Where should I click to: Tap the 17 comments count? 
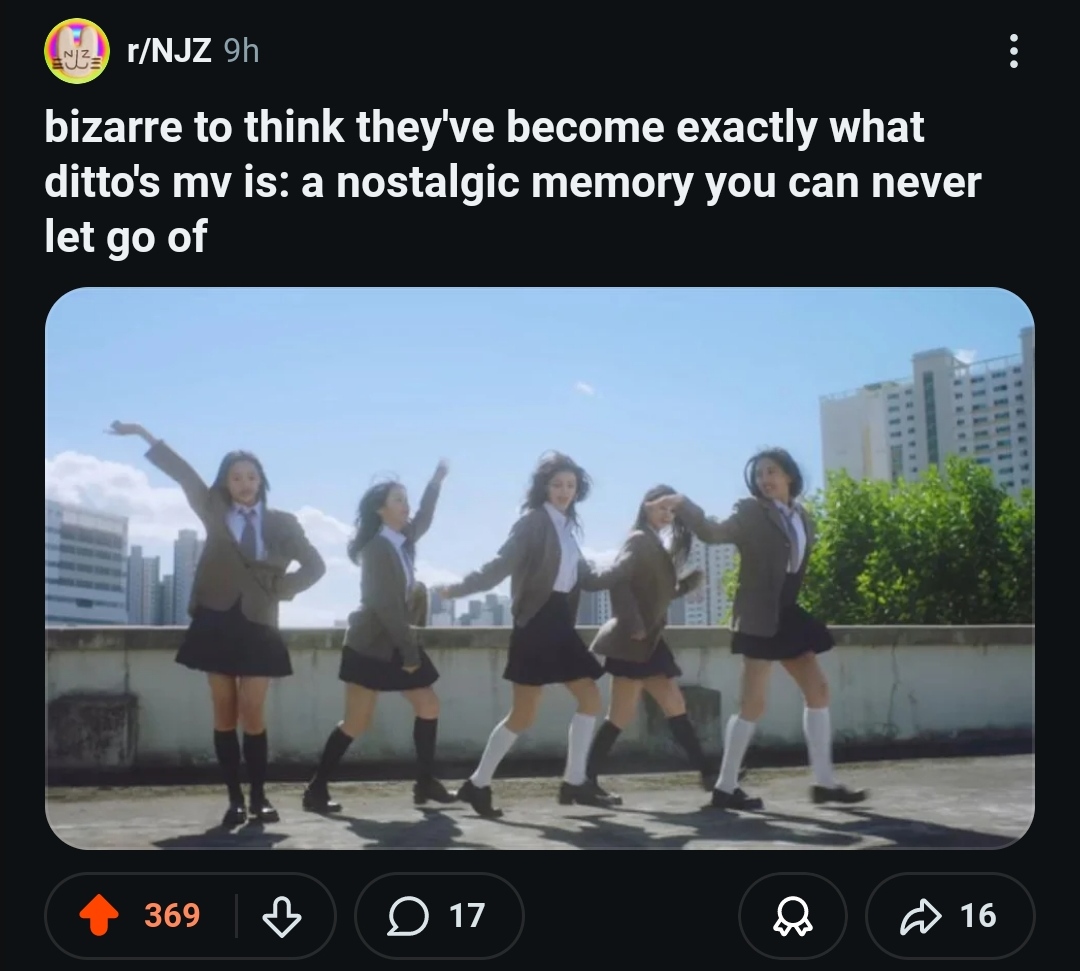467,916
